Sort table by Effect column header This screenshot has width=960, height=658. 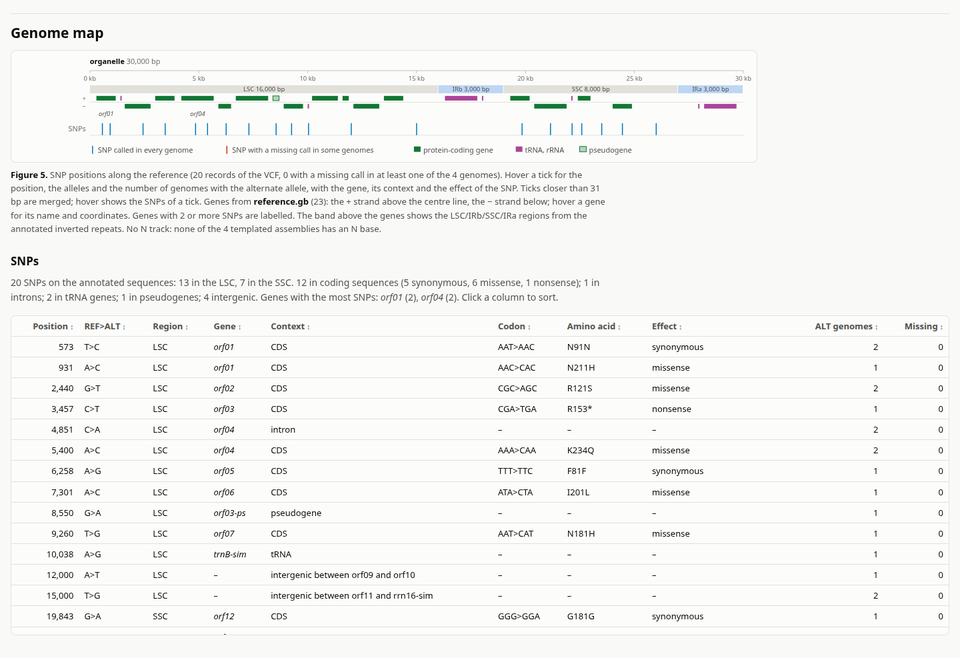pyautogui.click(x=667, y=326)
